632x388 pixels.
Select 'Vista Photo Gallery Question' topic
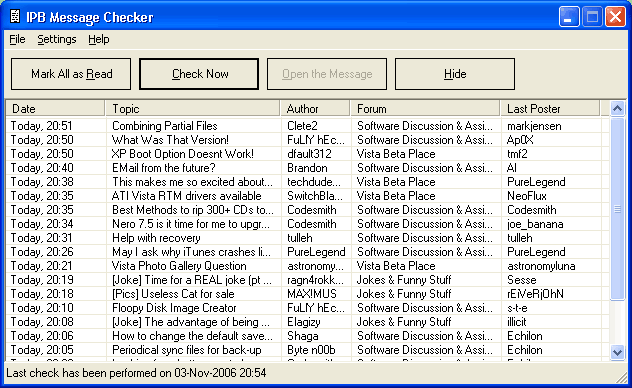pyautogui.click(x=179, y=266)
